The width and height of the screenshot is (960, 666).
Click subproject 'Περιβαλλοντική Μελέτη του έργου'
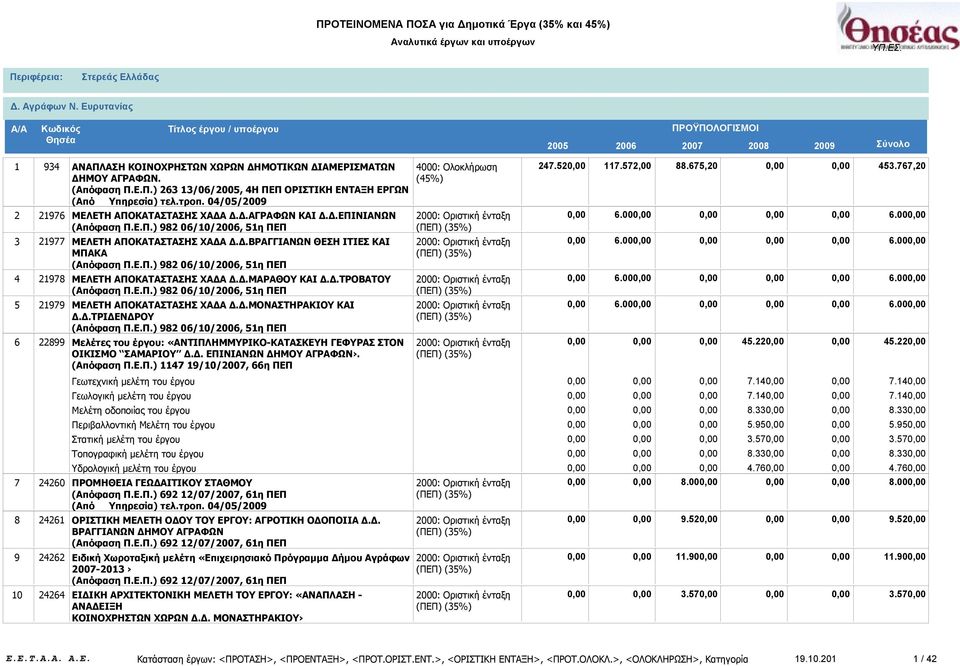pos(143,425)
